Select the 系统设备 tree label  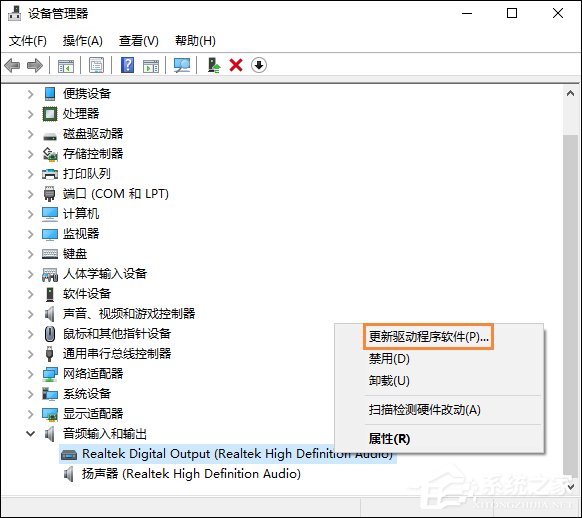[x=87, y=394]
